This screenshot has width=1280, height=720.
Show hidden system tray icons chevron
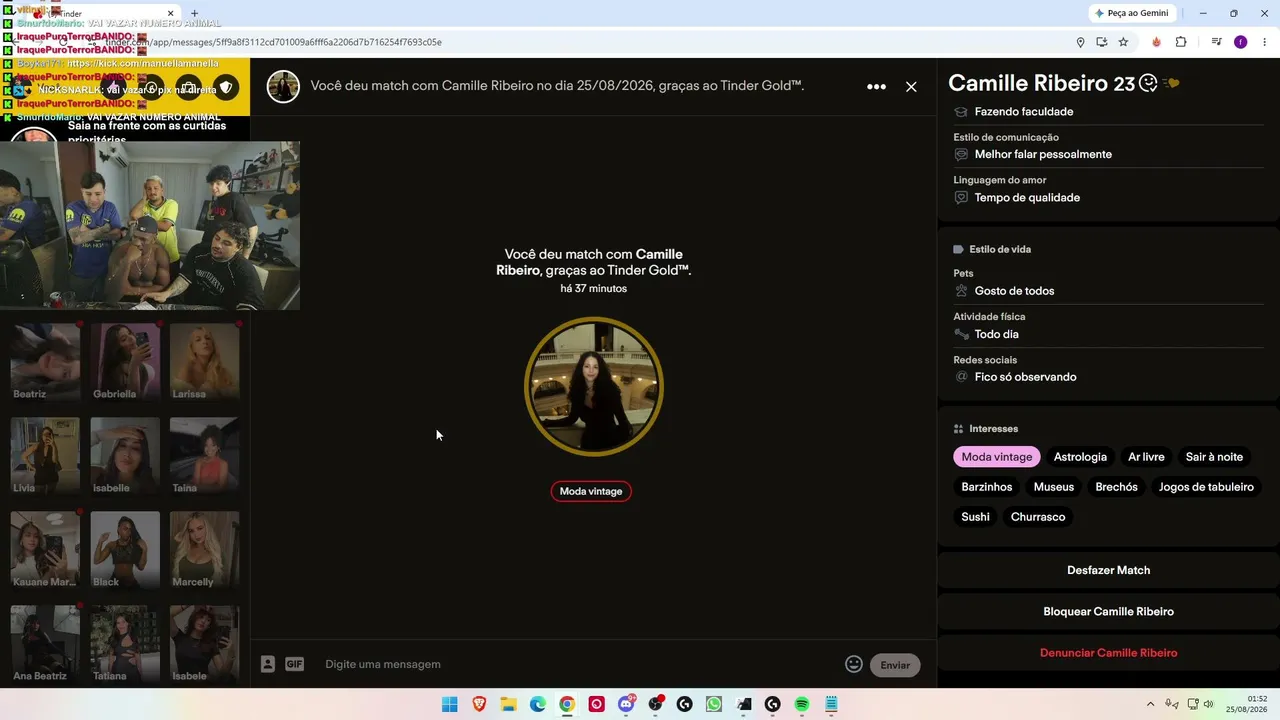(x=1150, y=704)
